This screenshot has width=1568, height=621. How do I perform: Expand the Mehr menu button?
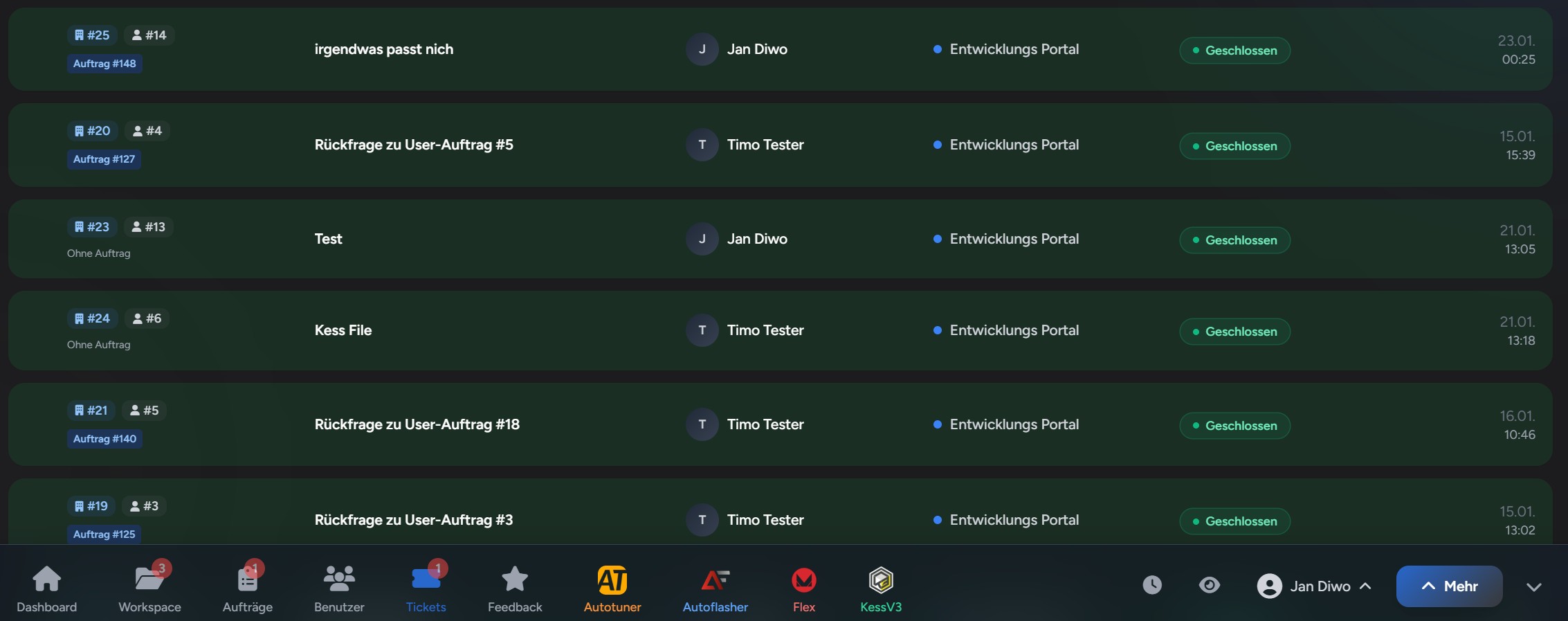tap(1449, 586)
